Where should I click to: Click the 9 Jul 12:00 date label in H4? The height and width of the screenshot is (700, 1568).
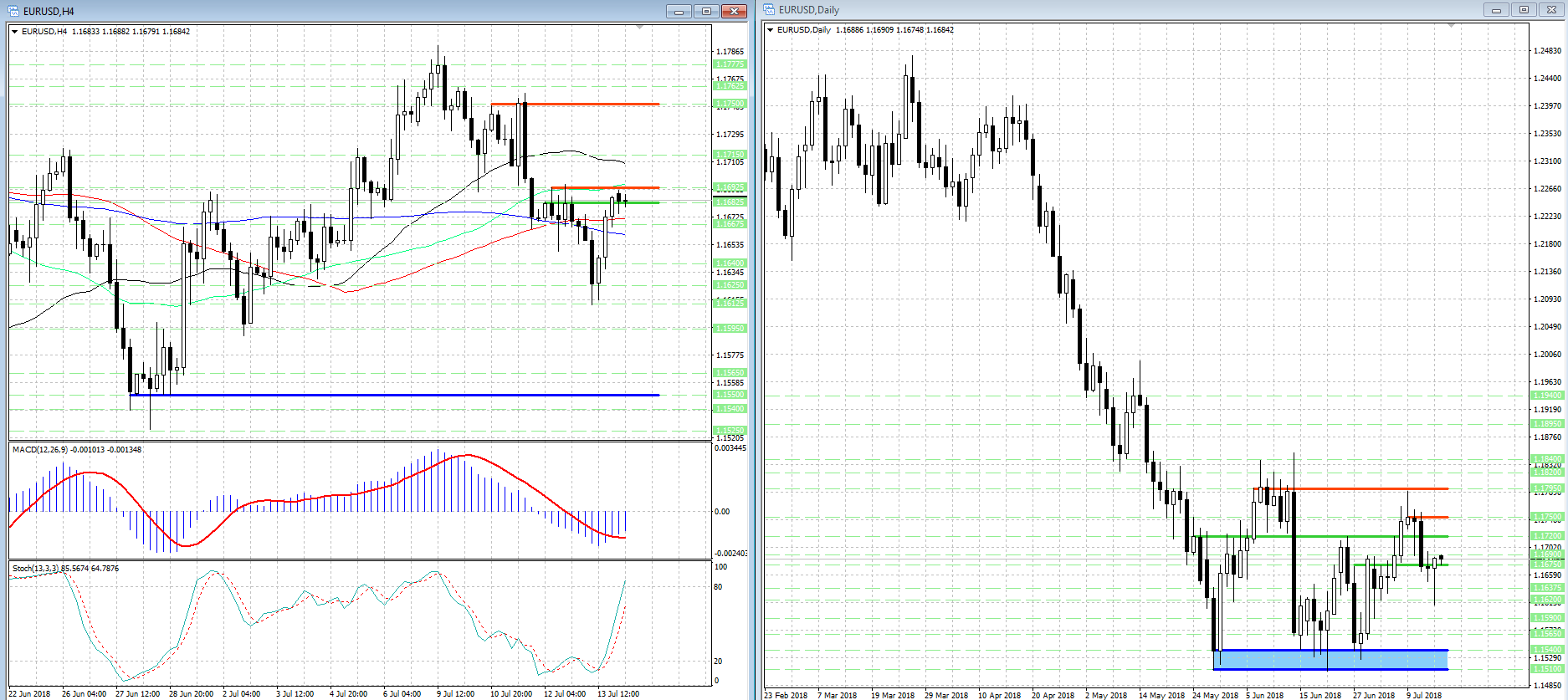click(x=455, y=694)
